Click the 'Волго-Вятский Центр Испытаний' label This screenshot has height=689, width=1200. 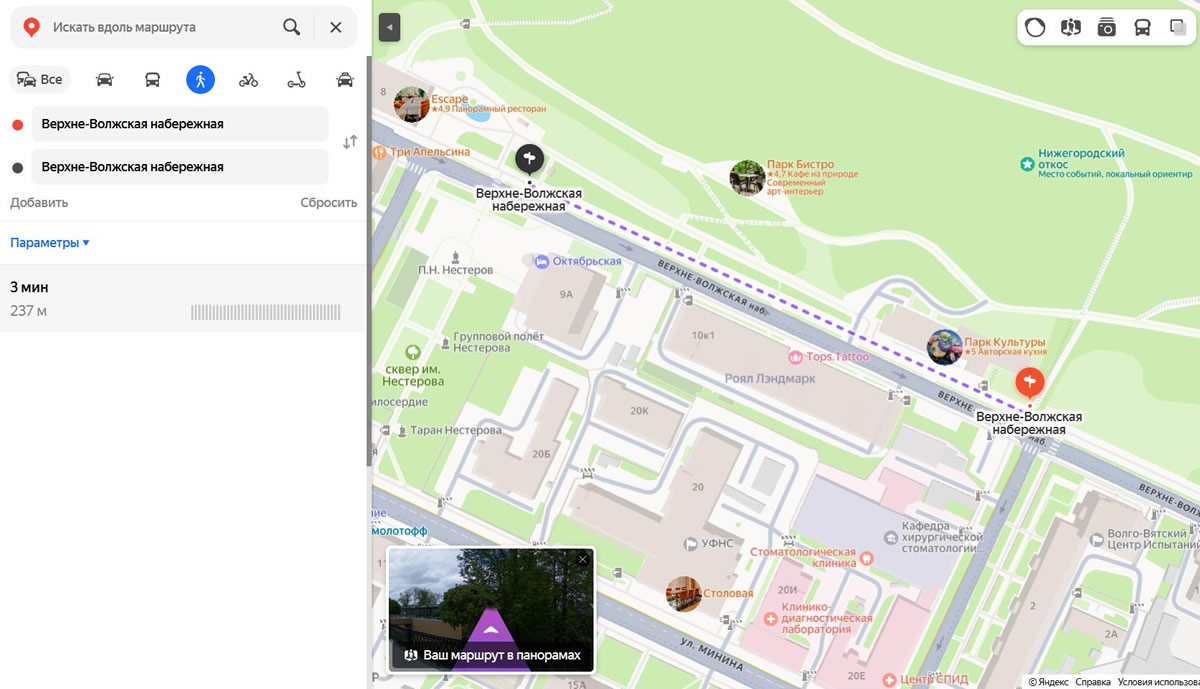coord(1153,538)
